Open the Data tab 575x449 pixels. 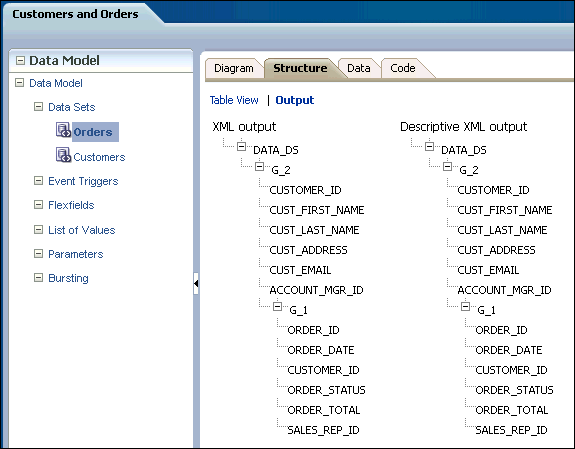click(359, 68)
